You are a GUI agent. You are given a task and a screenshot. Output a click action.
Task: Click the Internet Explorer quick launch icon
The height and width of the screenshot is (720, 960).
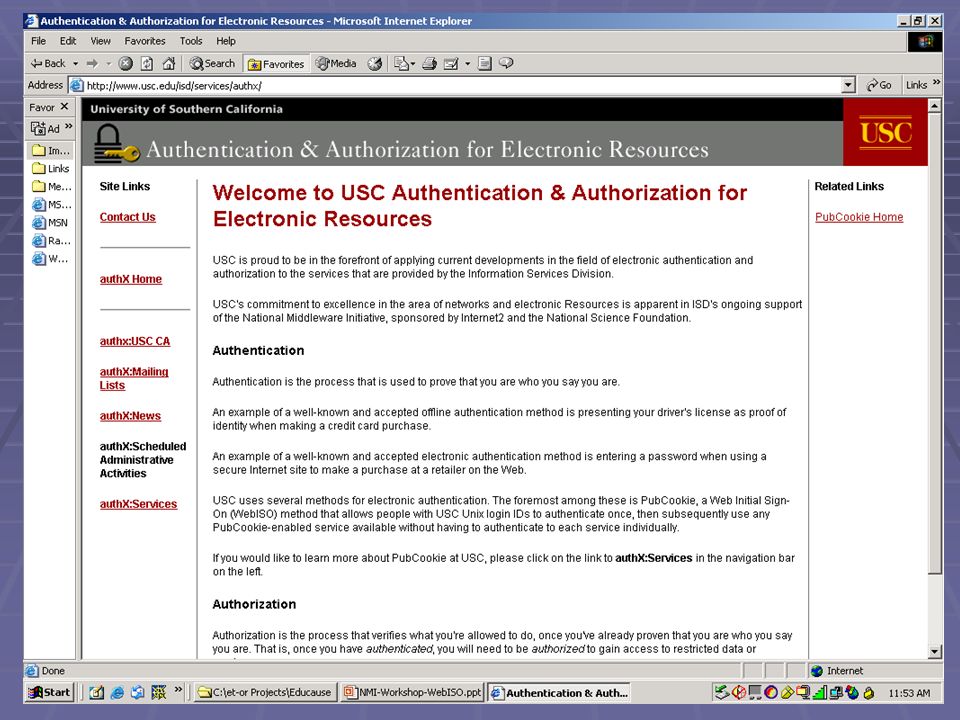point(117,692)
